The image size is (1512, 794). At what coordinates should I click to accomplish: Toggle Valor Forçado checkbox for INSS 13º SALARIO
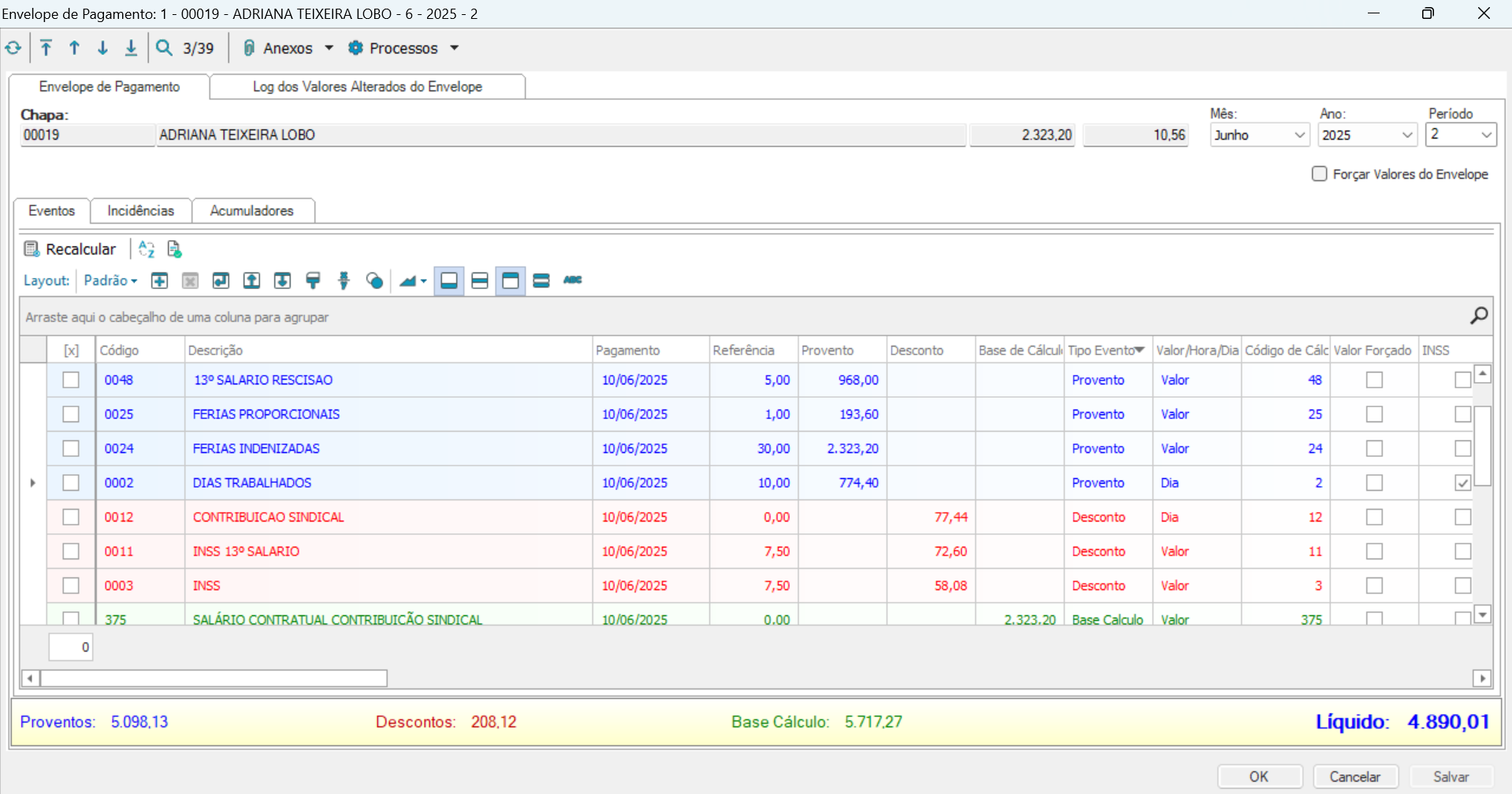[x=1375, y=551]
